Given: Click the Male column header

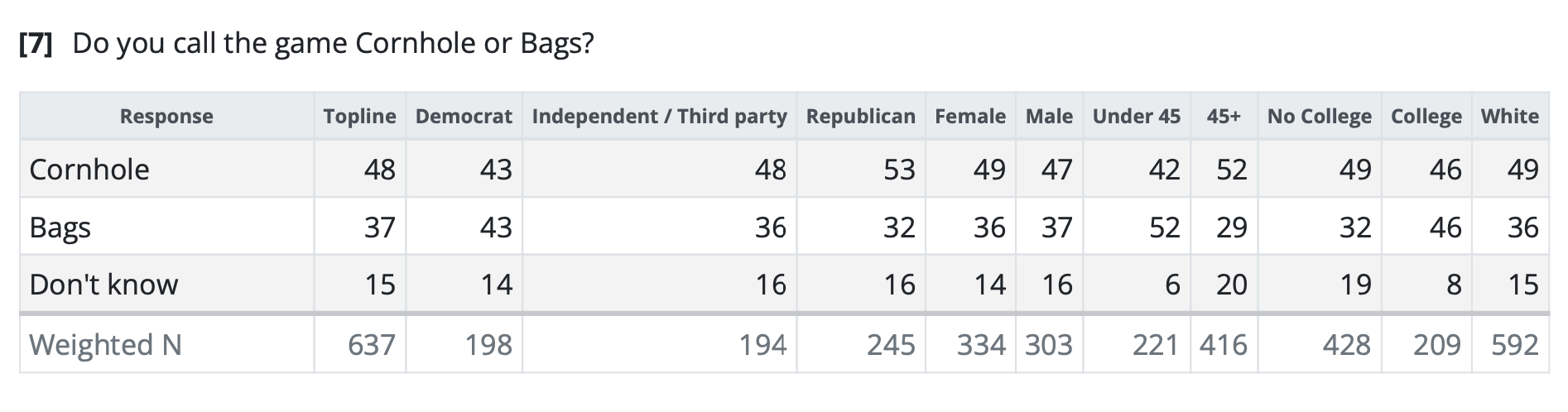Looking at the screenshot, I should click(x=1049, y=117).
